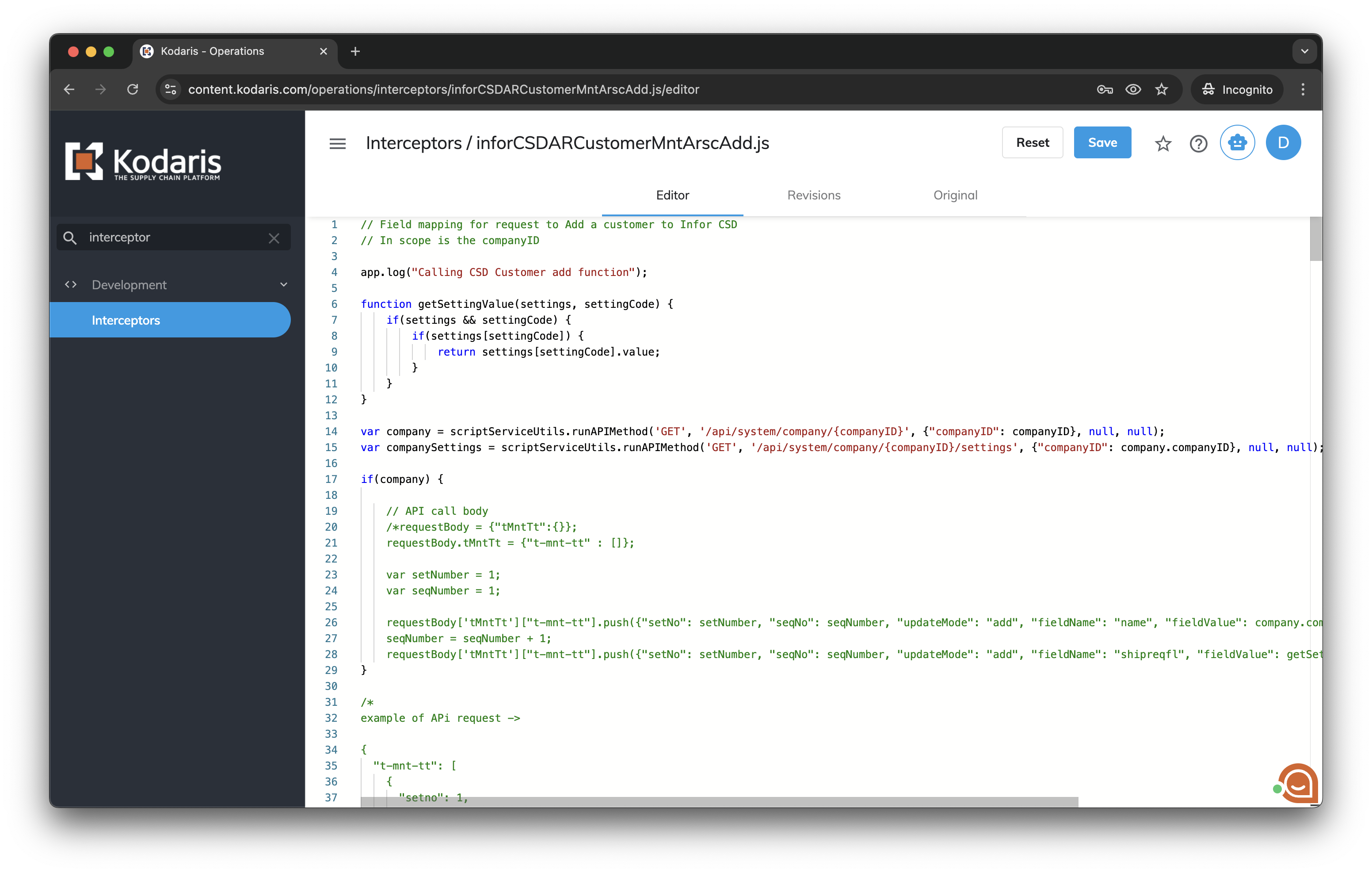The width and height of the screenshot is (1372, 873).
Task: Click the horizontal editor scrollbar
Action: point(719,802)
